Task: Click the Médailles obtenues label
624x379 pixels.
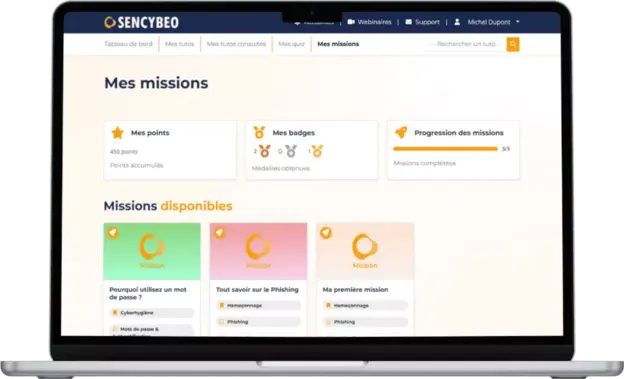Action: (281, 168)
